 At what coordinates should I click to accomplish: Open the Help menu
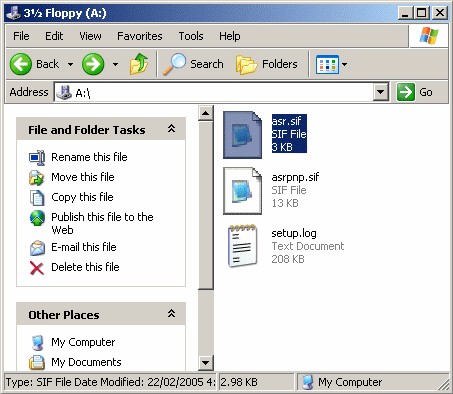229,36
